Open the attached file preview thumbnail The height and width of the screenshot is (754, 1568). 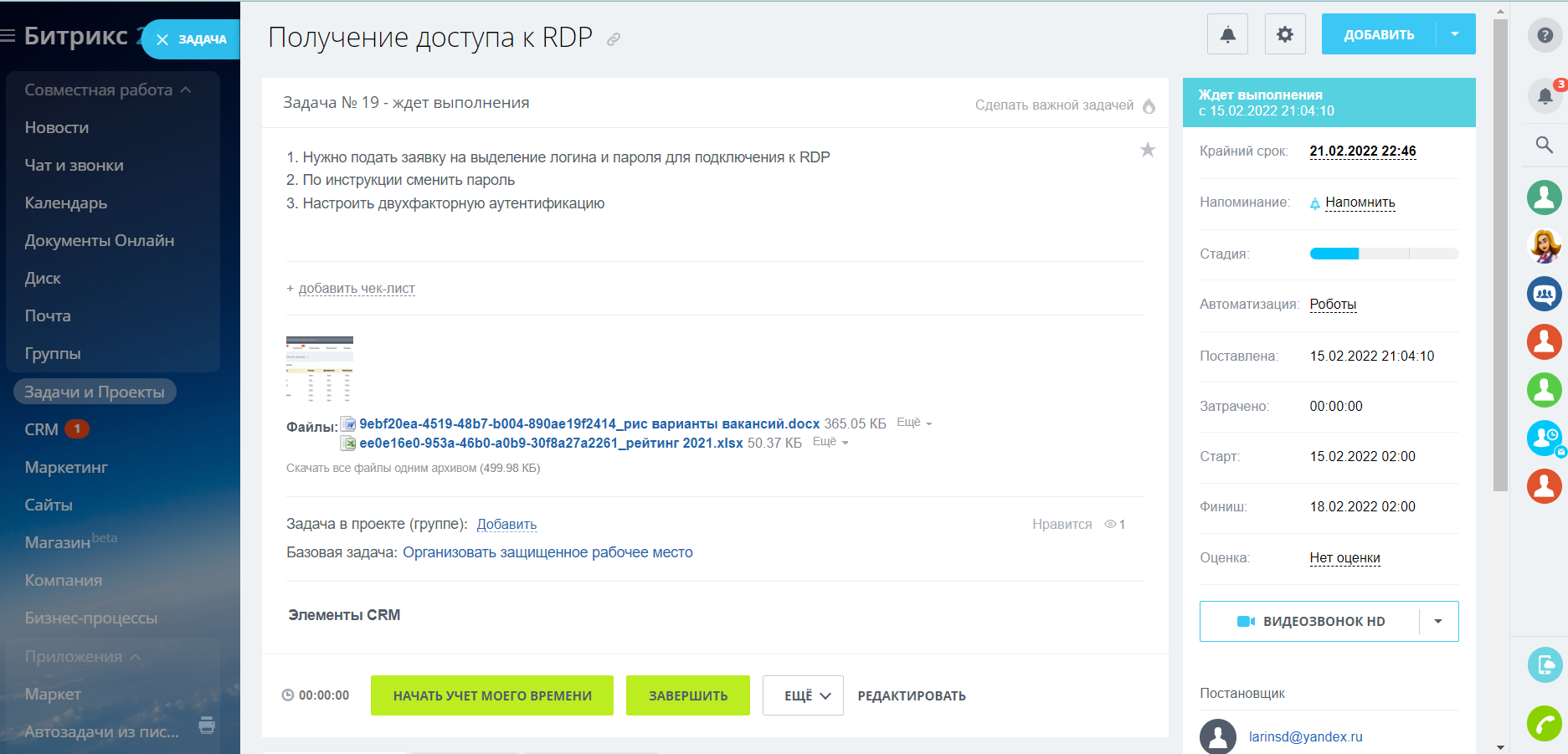[x=320, y=369]
